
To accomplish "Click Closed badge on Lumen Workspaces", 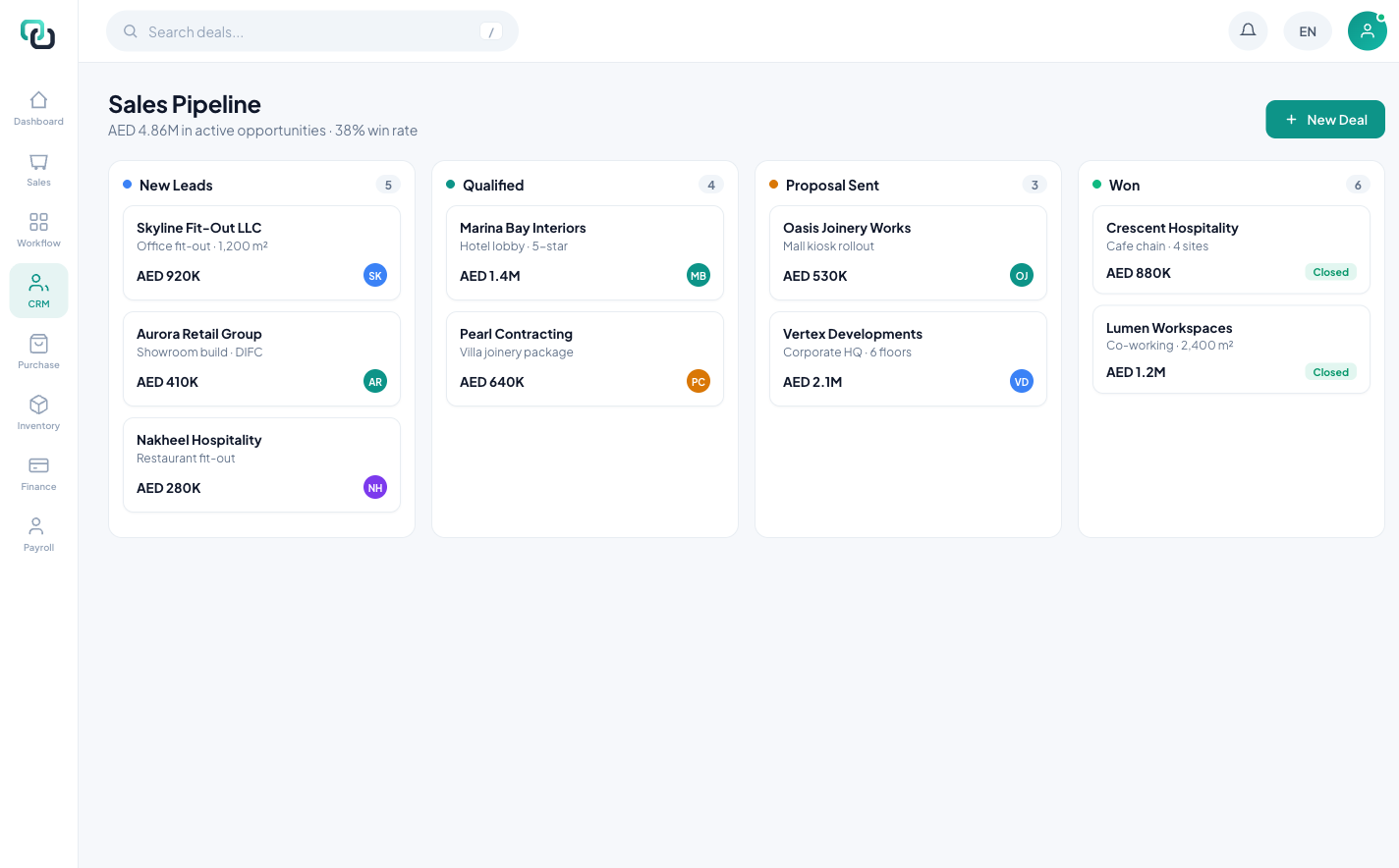I will [1330, 372].
